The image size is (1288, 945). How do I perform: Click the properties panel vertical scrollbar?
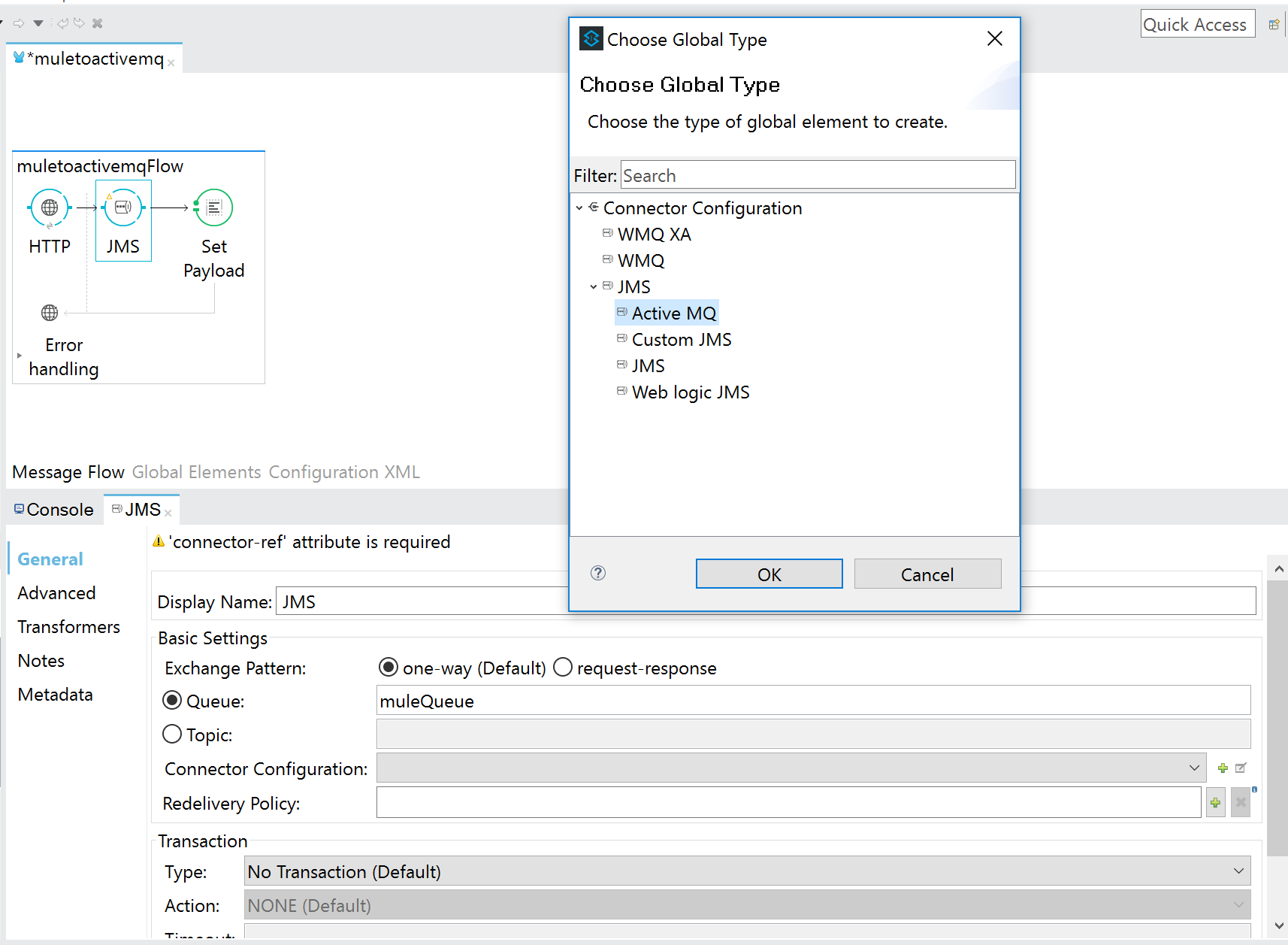tap(1277, 714)
